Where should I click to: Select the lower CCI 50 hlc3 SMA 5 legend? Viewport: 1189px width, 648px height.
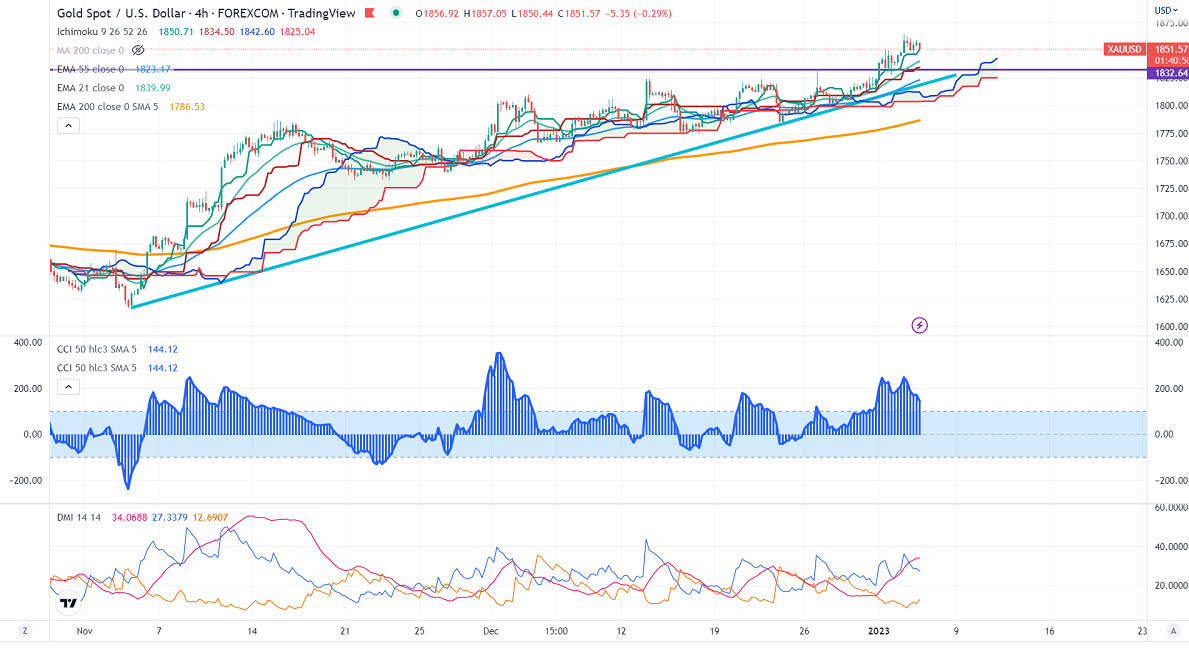(x=97, y=368)
